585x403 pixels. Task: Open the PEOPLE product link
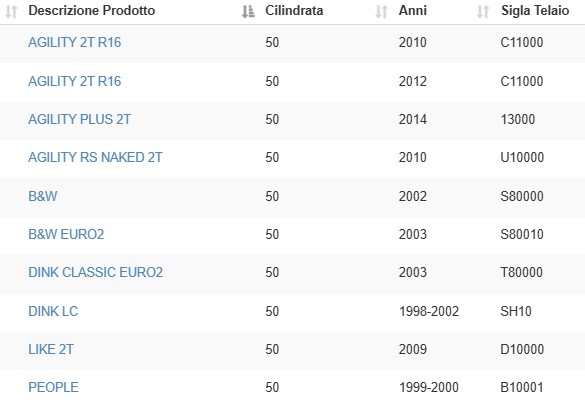click(53, 387)
